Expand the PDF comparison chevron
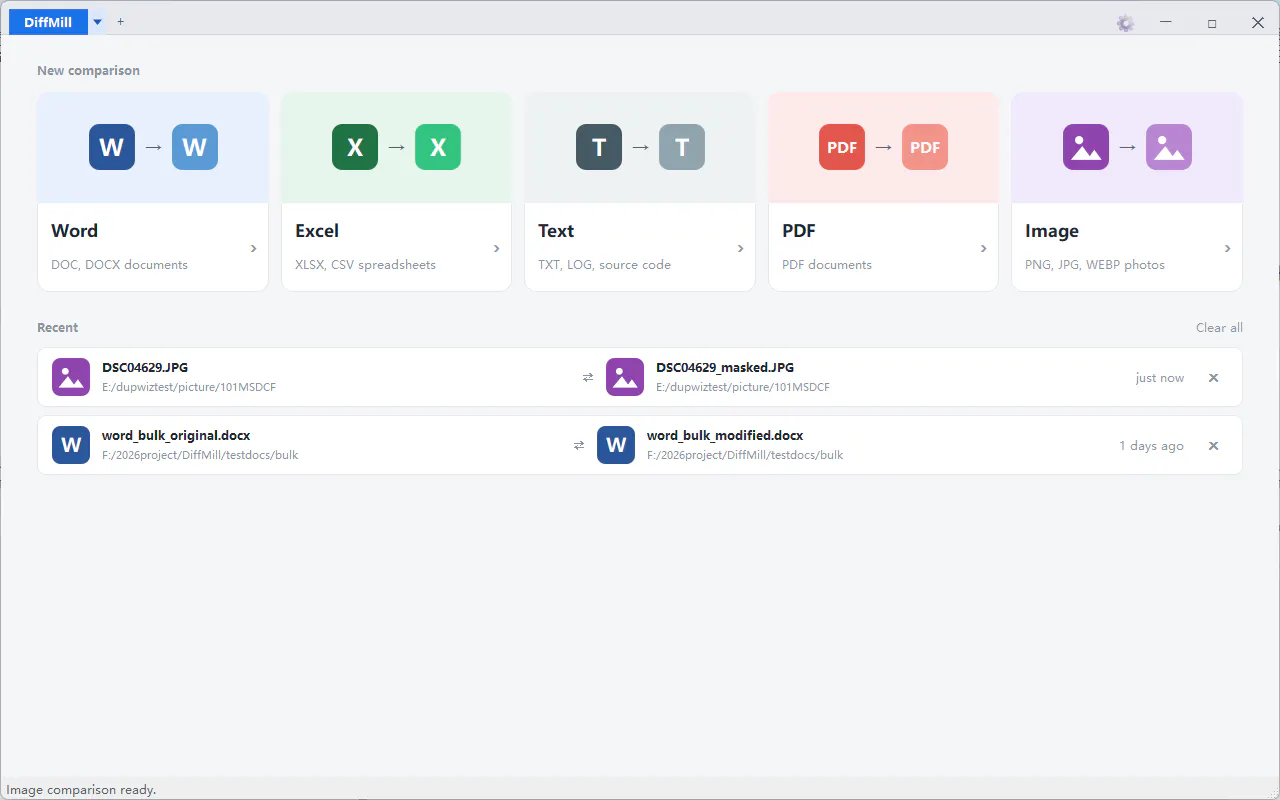The width and height of the screenshot is (1280, 800). [x=984, y=248]
